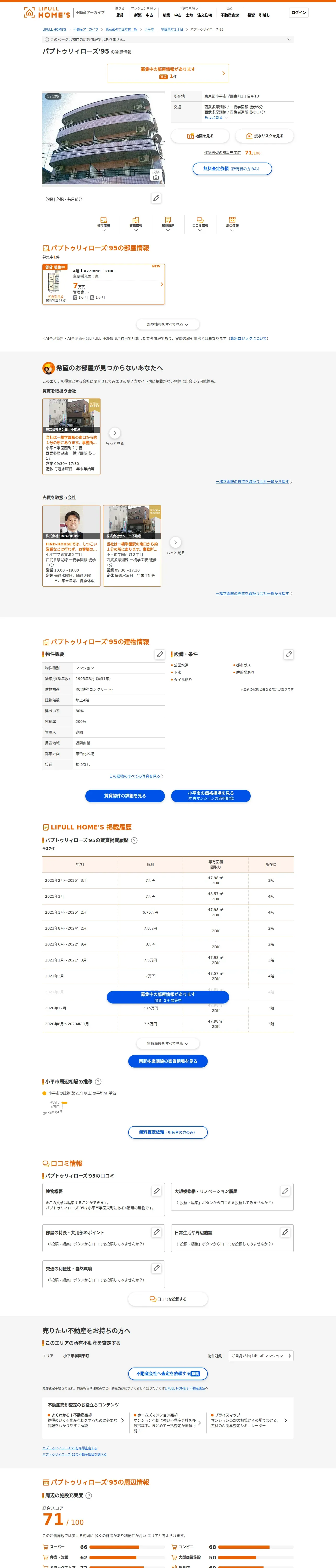Click 小平市の価格相場を見る button
This screenshot has height=1568, width=336.
click(x=211, y=795)
